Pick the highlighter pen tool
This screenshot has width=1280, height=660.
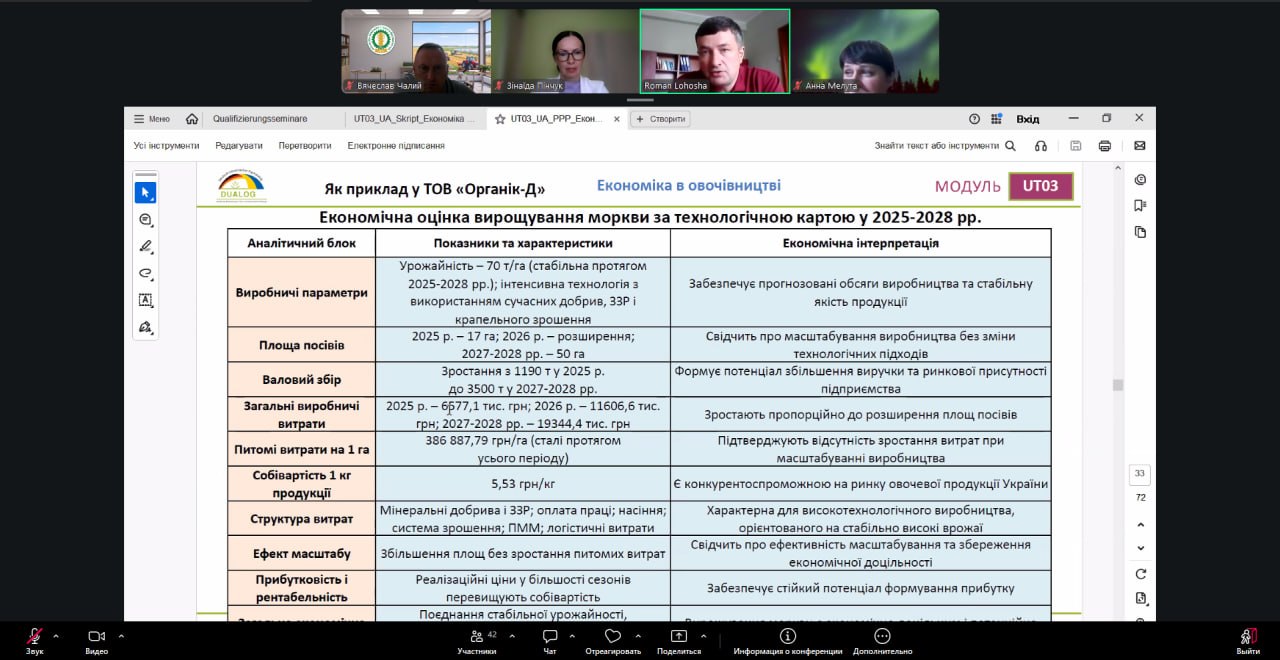pos(145,247)
